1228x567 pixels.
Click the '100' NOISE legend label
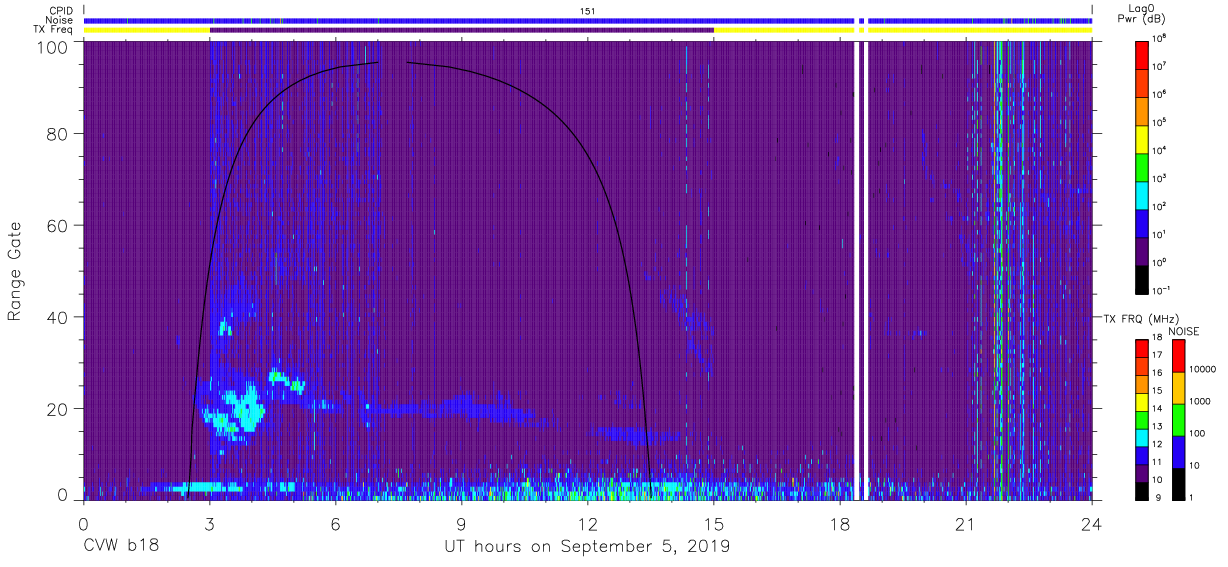point(1196,434)
